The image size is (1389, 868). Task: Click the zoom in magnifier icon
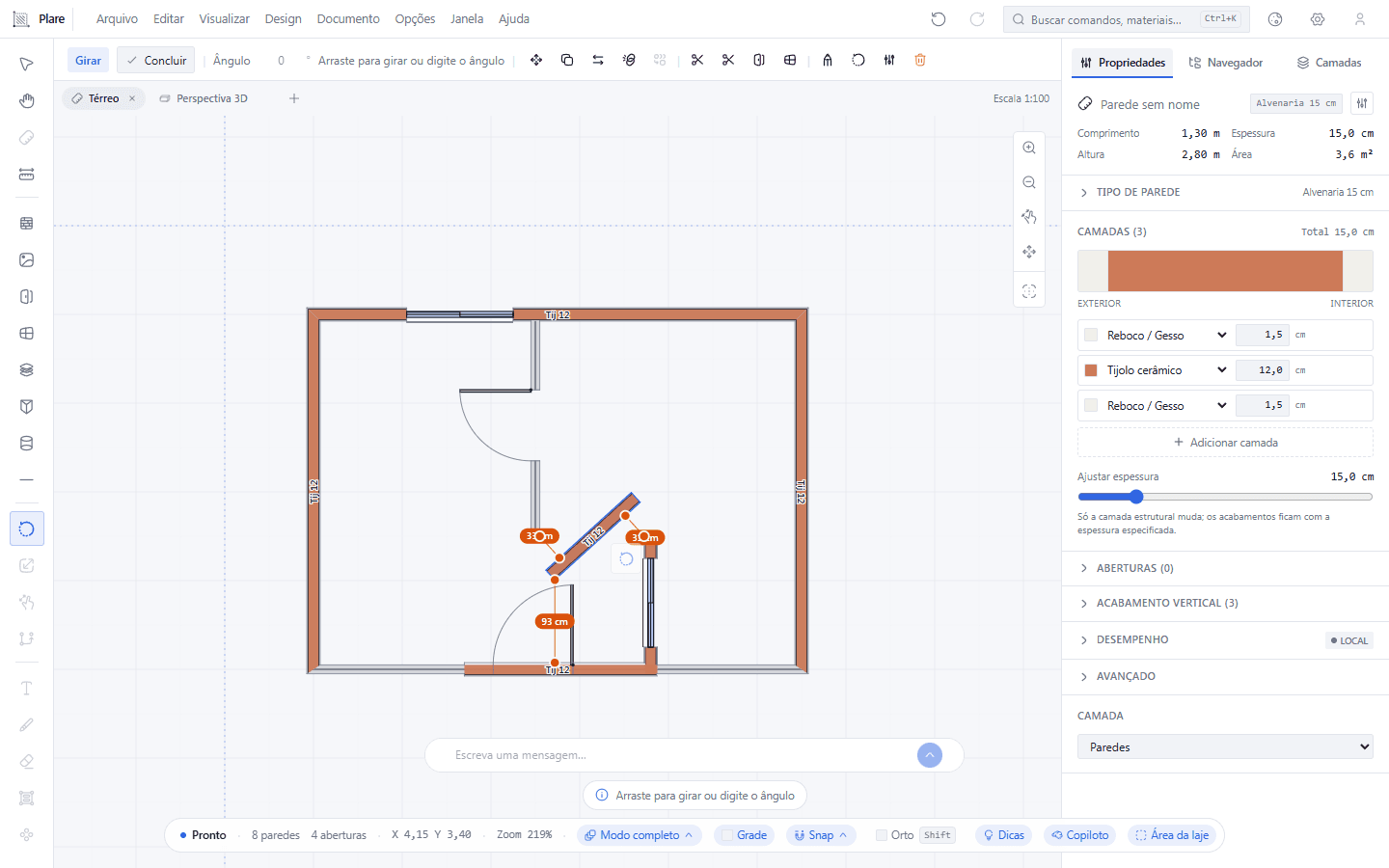point(1029,148)
